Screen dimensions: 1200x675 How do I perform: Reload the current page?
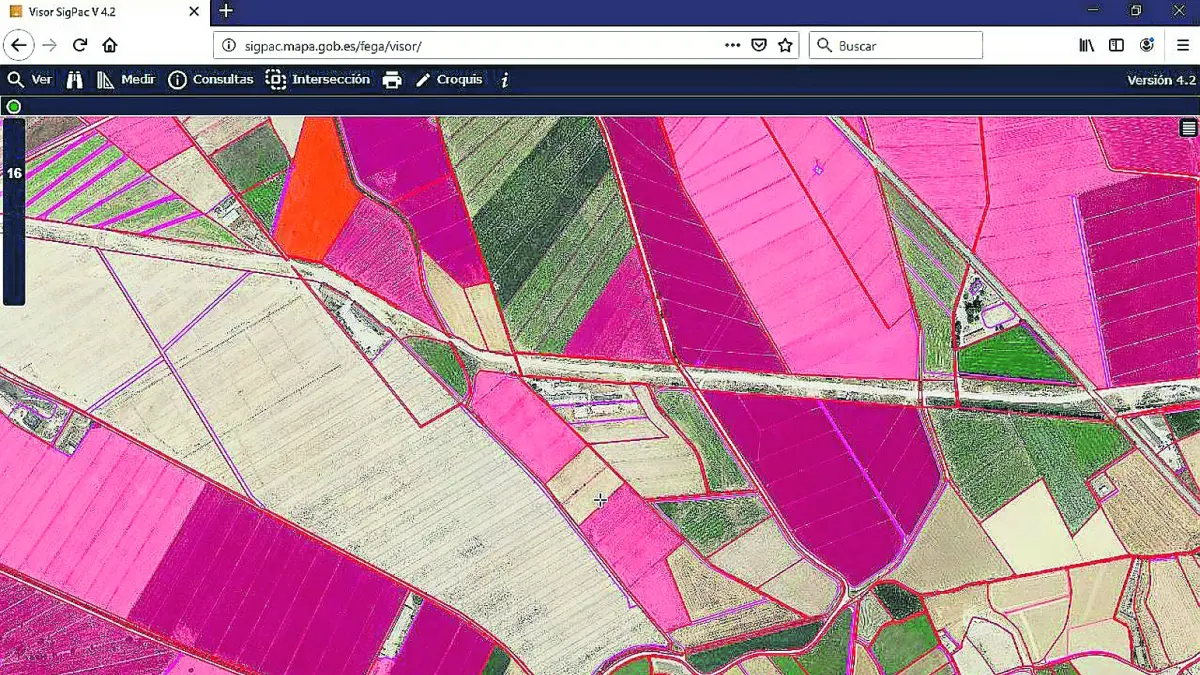[80, 45]
